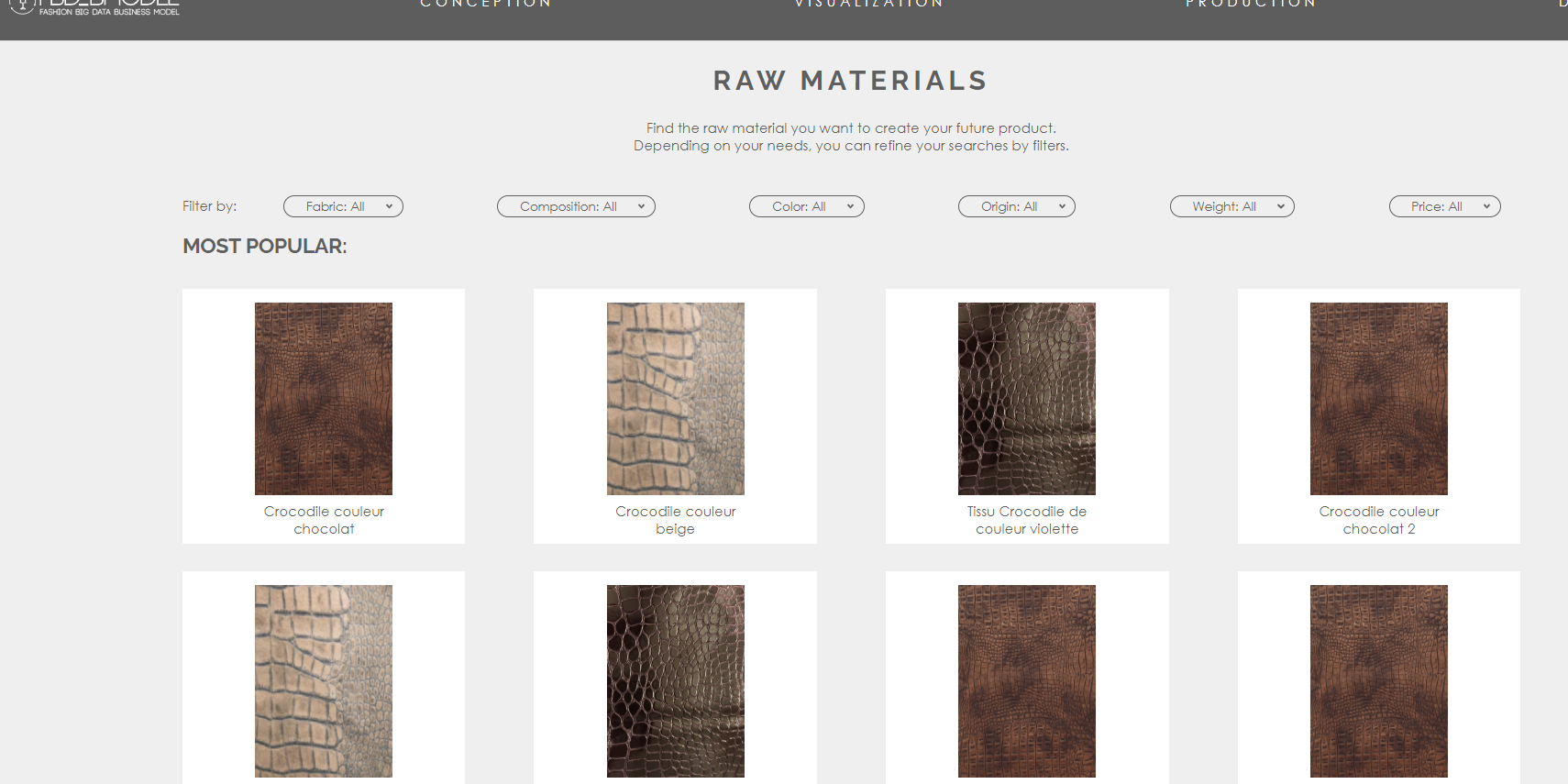Expand the Color filter dropdown
Screen dimensions: 1568x784
click(x=806, y=206)
